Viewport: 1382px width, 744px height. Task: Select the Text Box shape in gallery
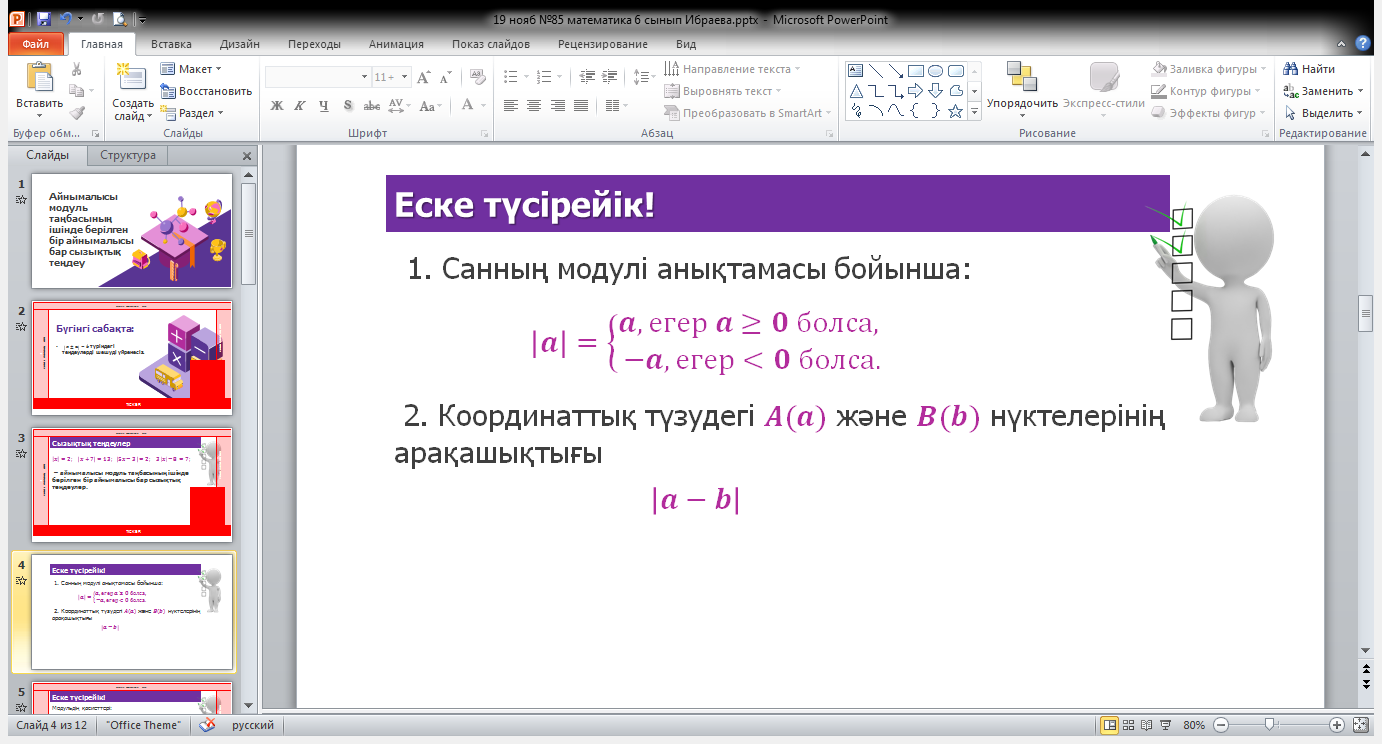pyautogui.click(x=855, y=71)
